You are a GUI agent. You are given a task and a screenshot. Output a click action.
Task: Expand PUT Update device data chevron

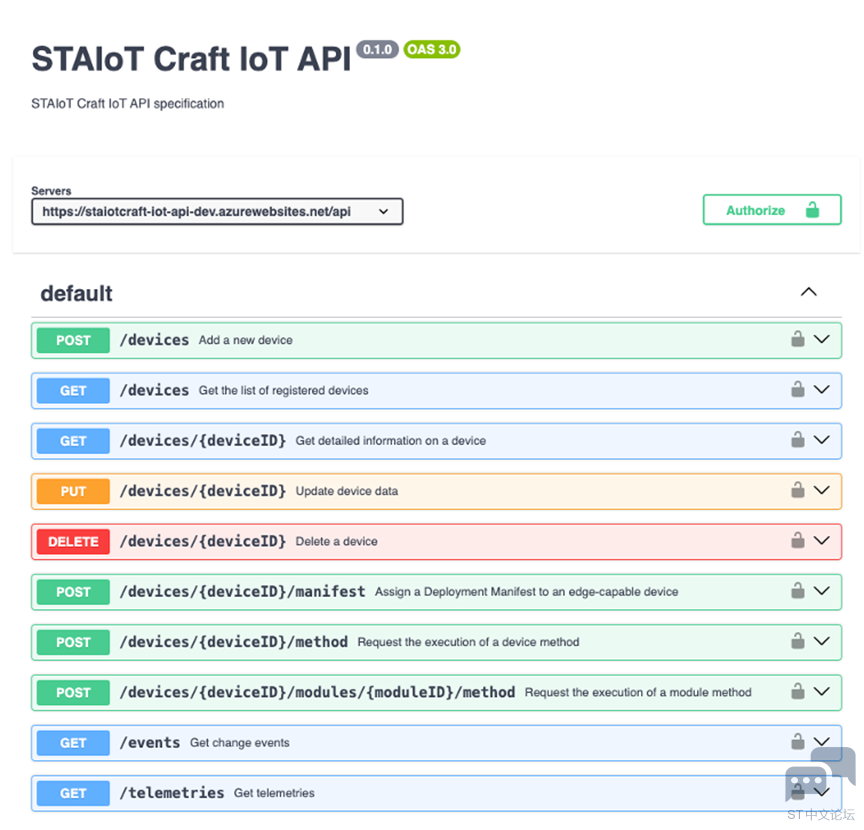[822, 490]
